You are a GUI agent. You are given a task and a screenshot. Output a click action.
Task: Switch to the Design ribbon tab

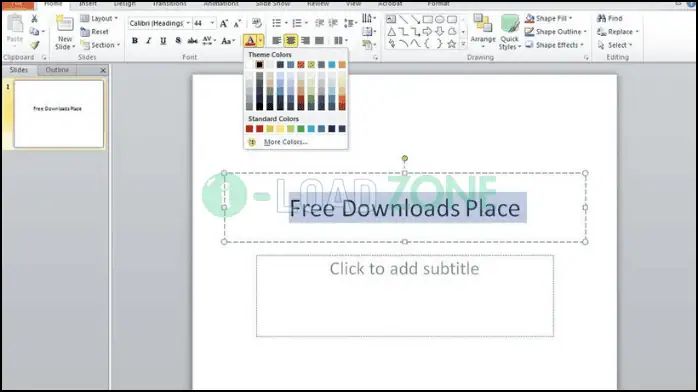125,4
